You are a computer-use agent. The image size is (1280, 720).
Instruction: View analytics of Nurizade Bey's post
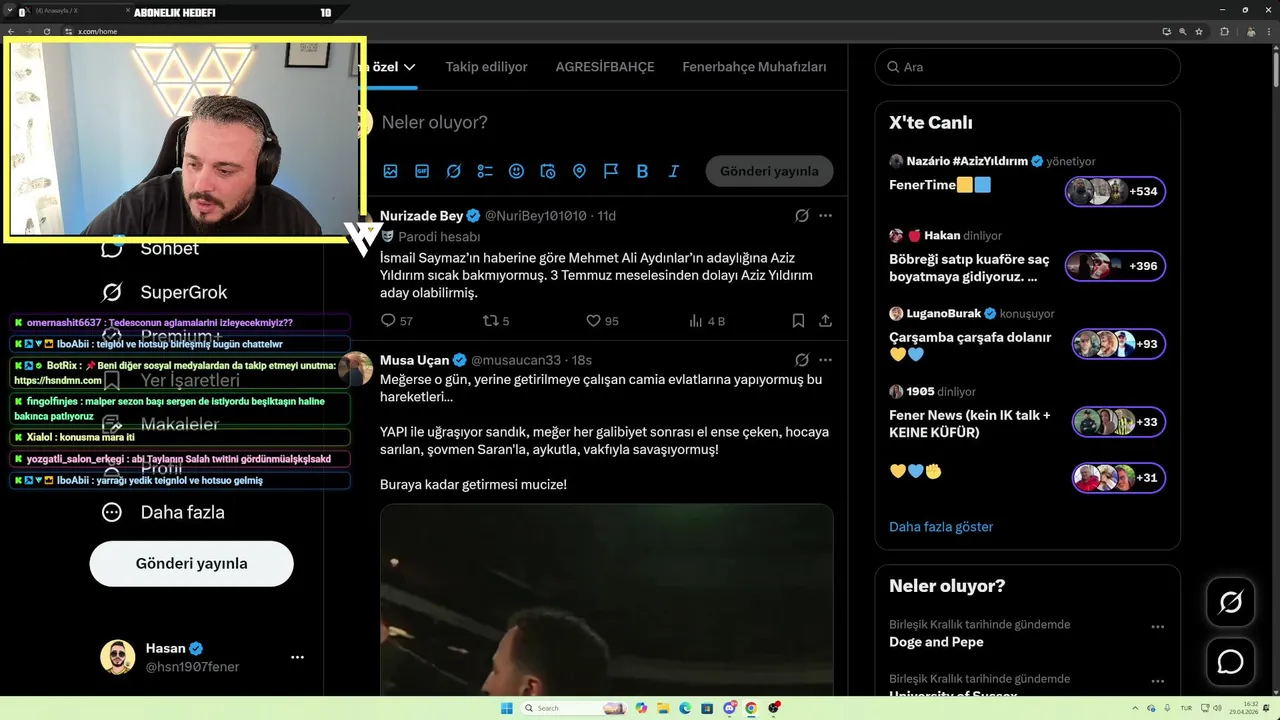coord(696,321)
